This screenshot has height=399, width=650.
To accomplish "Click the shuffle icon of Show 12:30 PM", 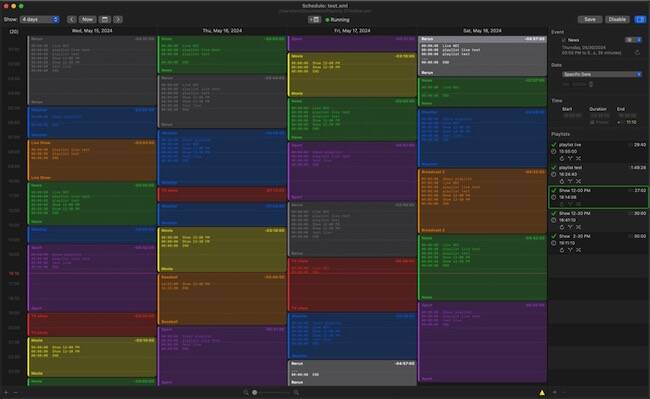I will tap(578, 227).
